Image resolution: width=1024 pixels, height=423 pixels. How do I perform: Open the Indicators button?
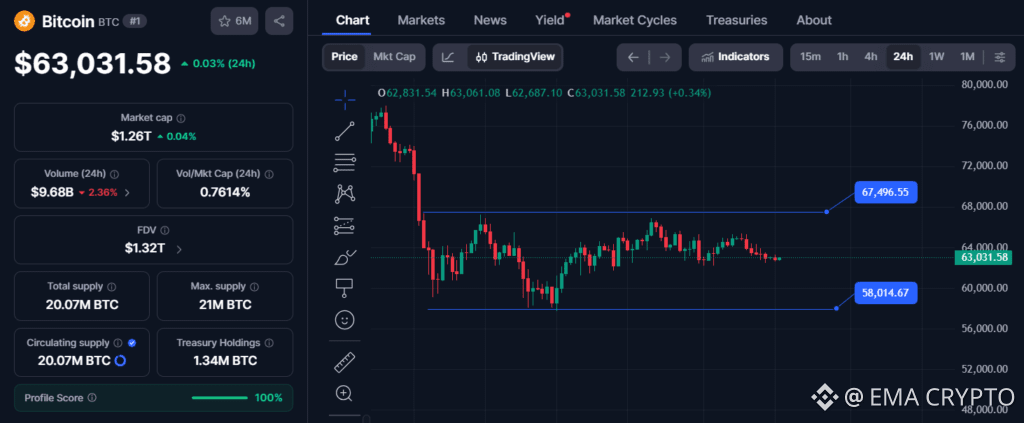(735, 57)
